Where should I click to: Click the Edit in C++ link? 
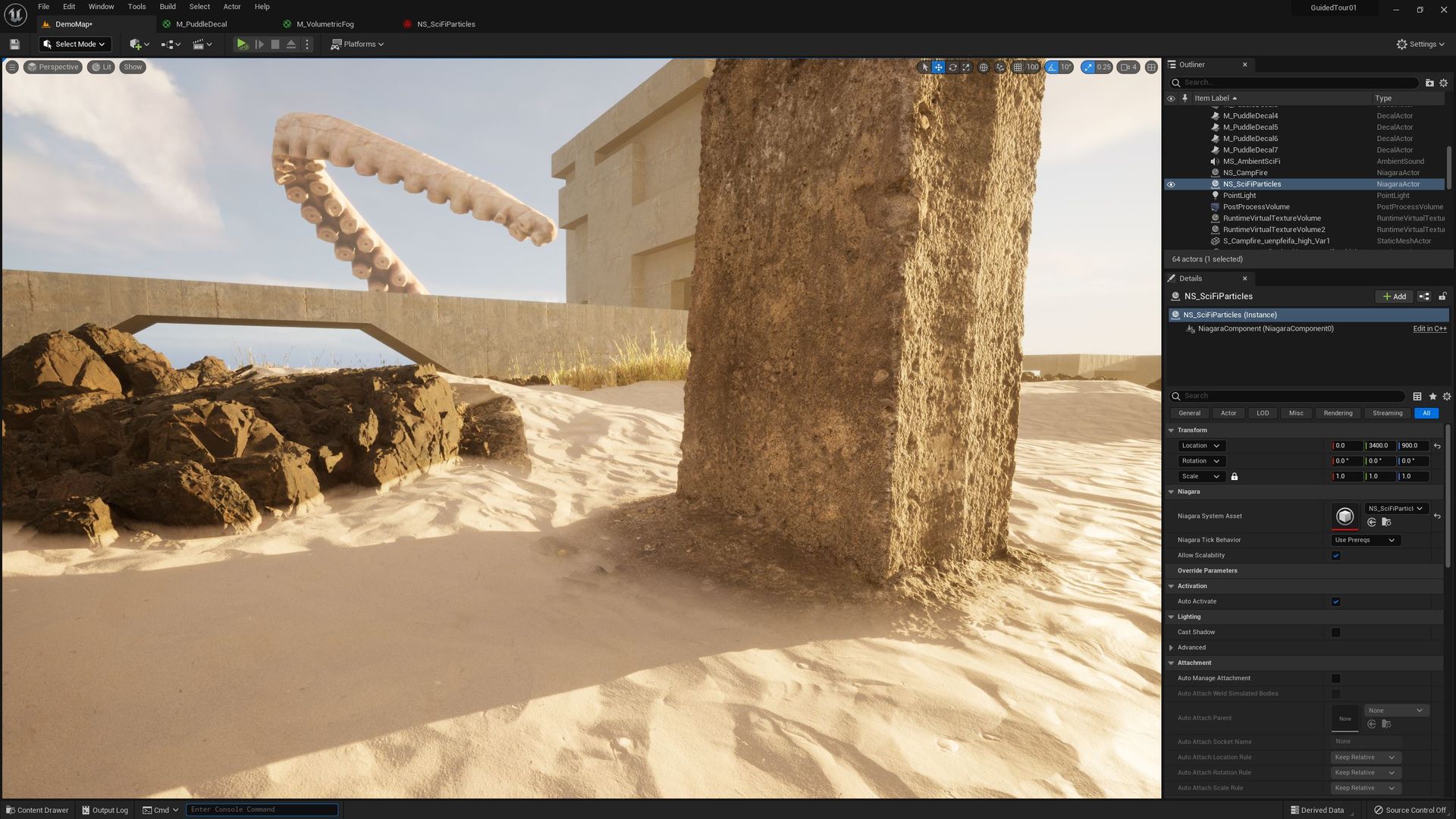point(1429,328)
